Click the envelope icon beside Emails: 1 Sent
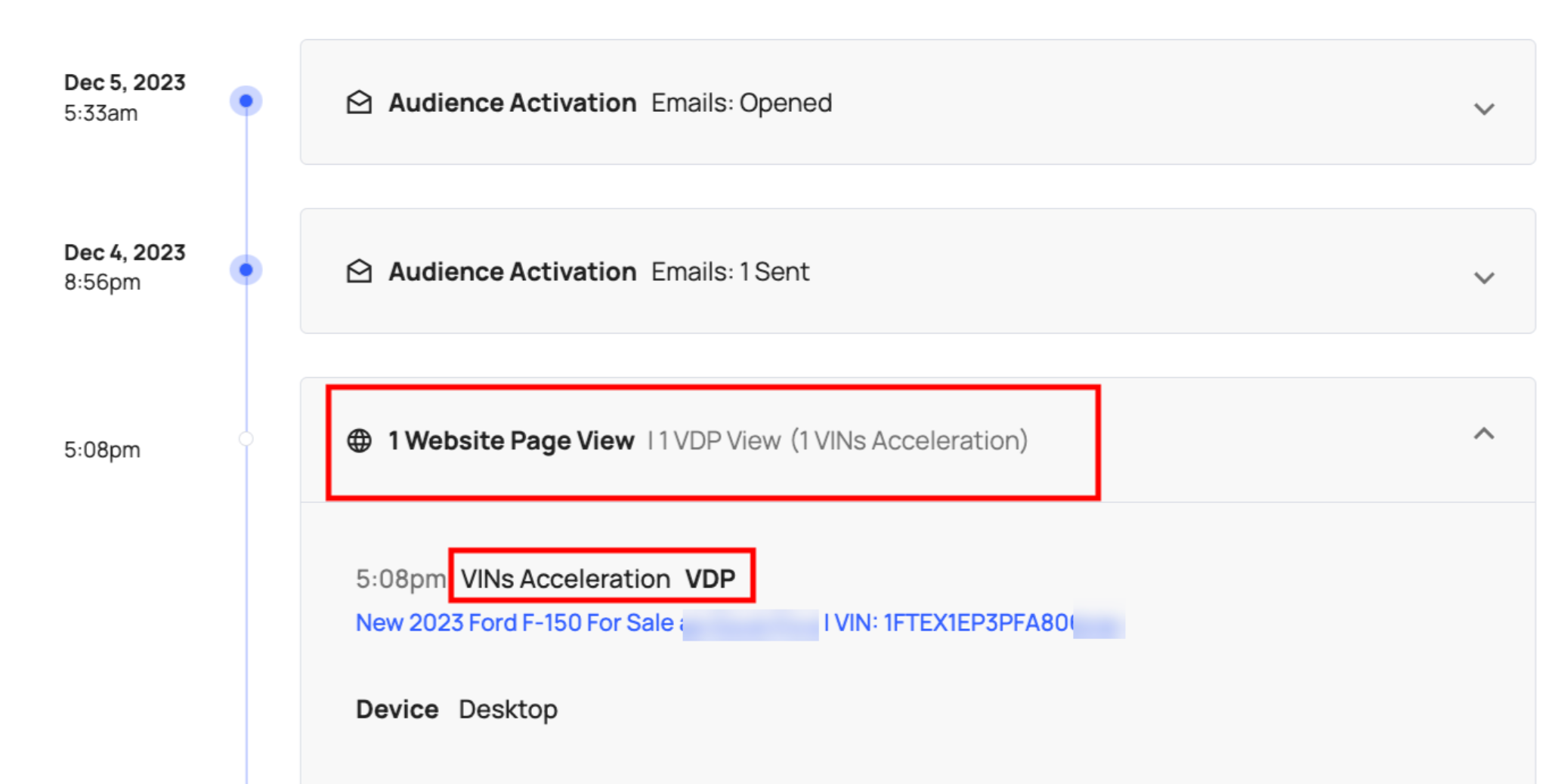Screen dimensions: 1549x784 [359, 271]
